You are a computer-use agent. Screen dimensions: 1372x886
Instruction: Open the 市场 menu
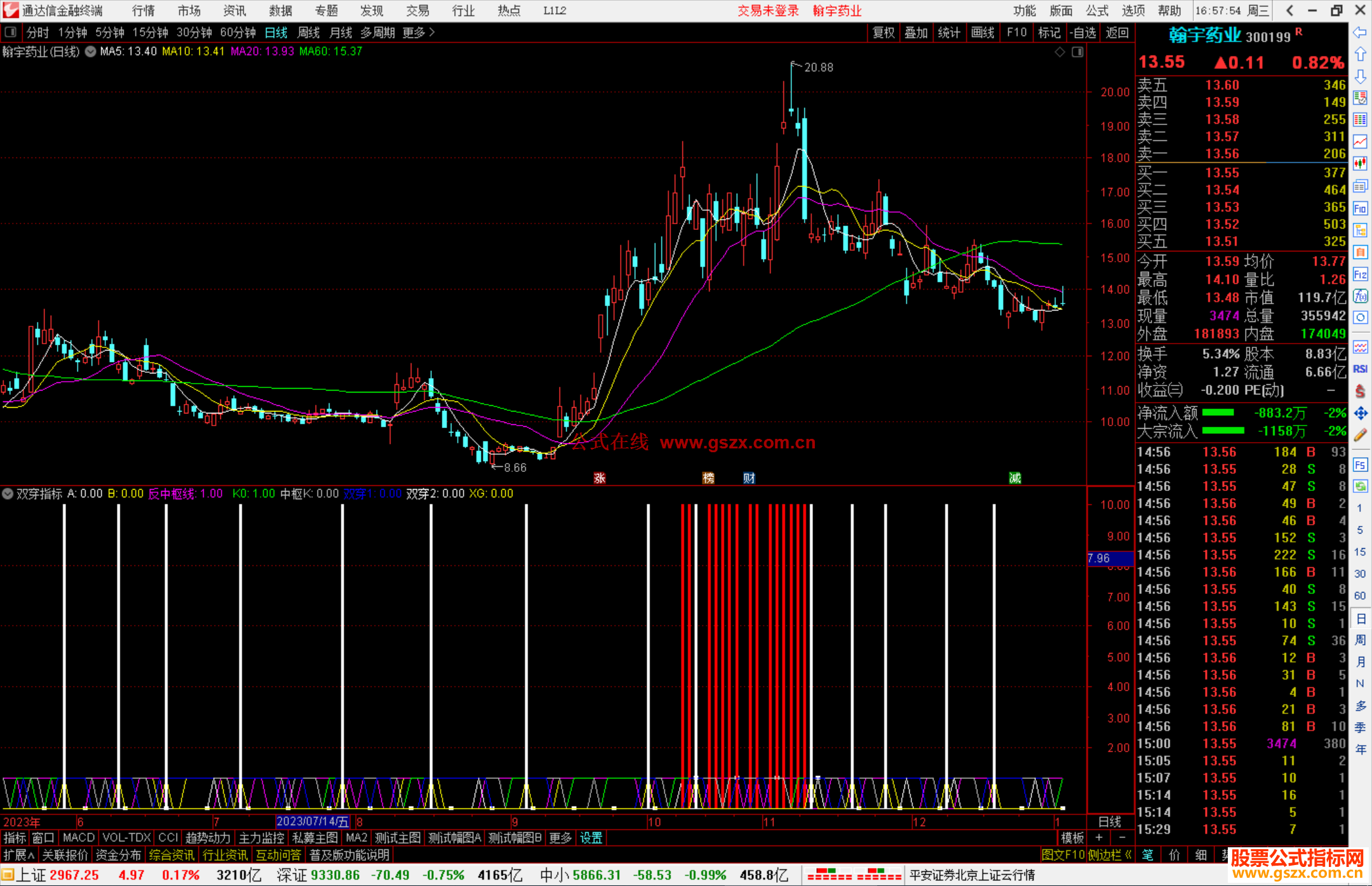click(x=189, y=10)
